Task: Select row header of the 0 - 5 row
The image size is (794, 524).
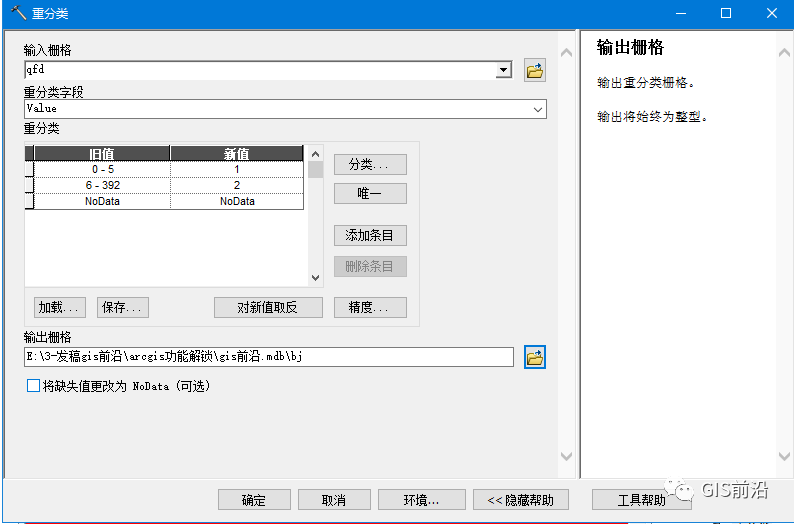Action: tap(29, 169)
